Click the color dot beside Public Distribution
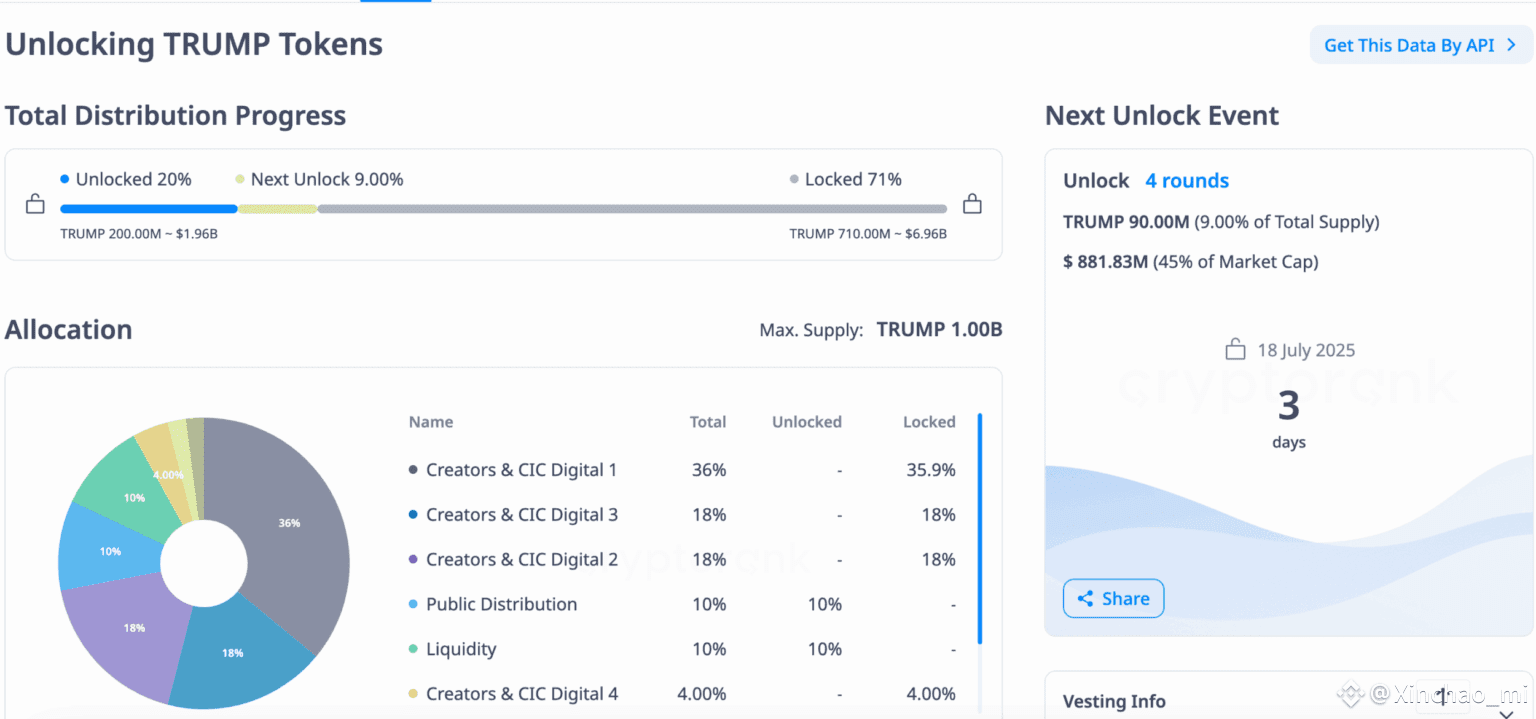1536x719 pixels. click(413, 604)
